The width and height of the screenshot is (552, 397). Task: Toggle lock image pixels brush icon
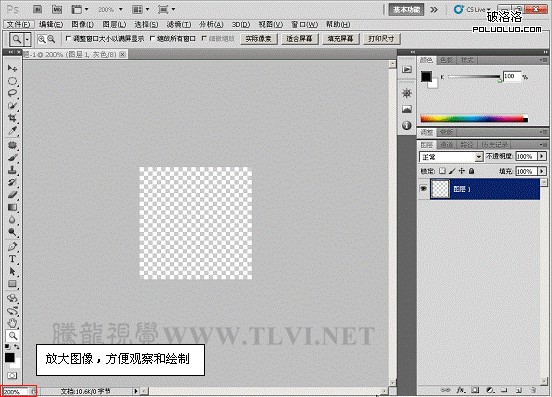click(x=452, y=171)
